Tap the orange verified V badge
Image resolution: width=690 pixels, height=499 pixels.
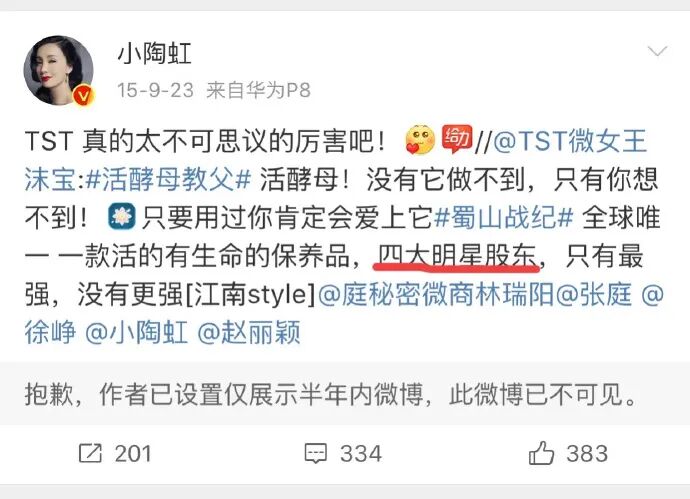click(x=84, y=95)
